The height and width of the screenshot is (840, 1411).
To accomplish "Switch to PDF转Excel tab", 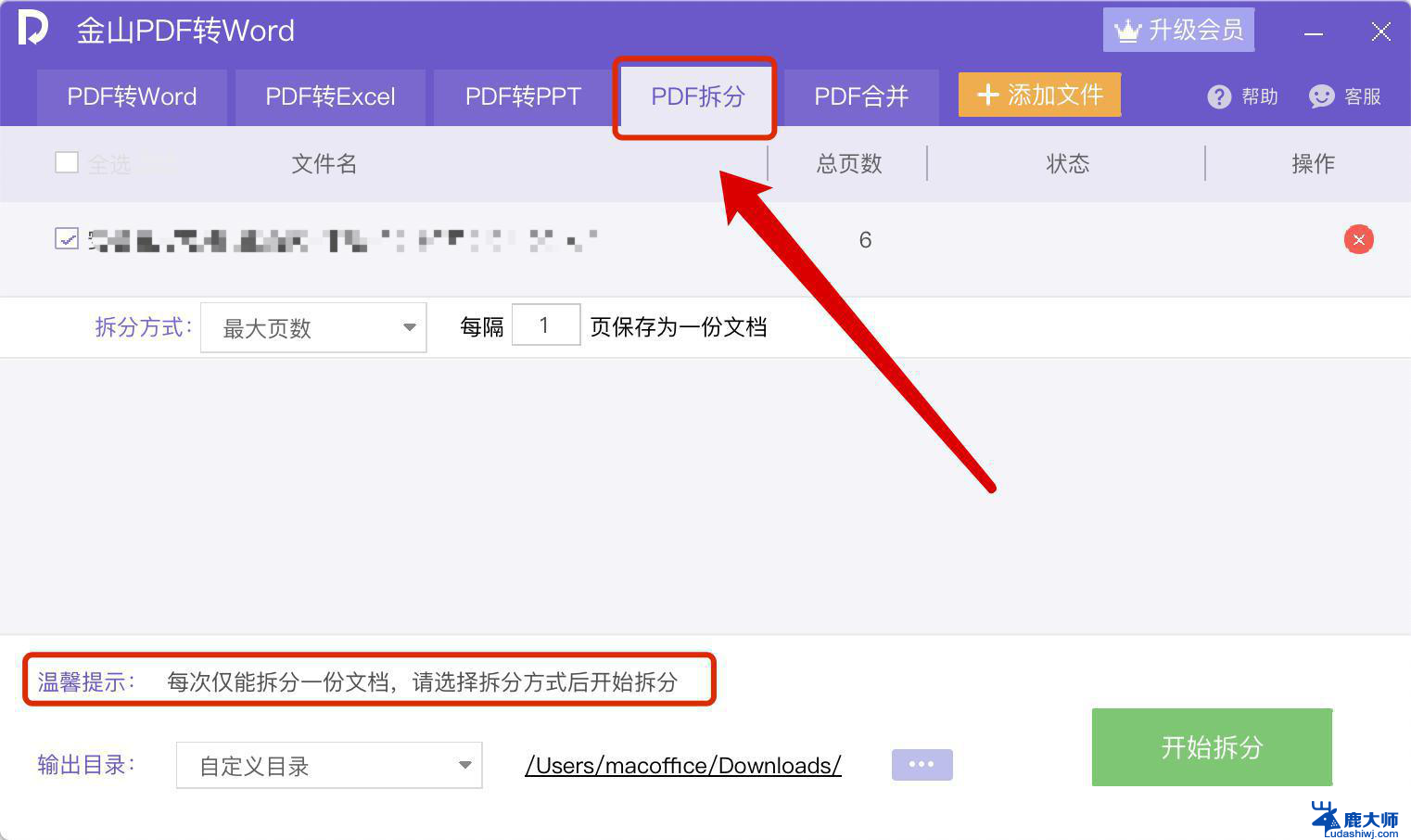I will [x=330, y=97].
